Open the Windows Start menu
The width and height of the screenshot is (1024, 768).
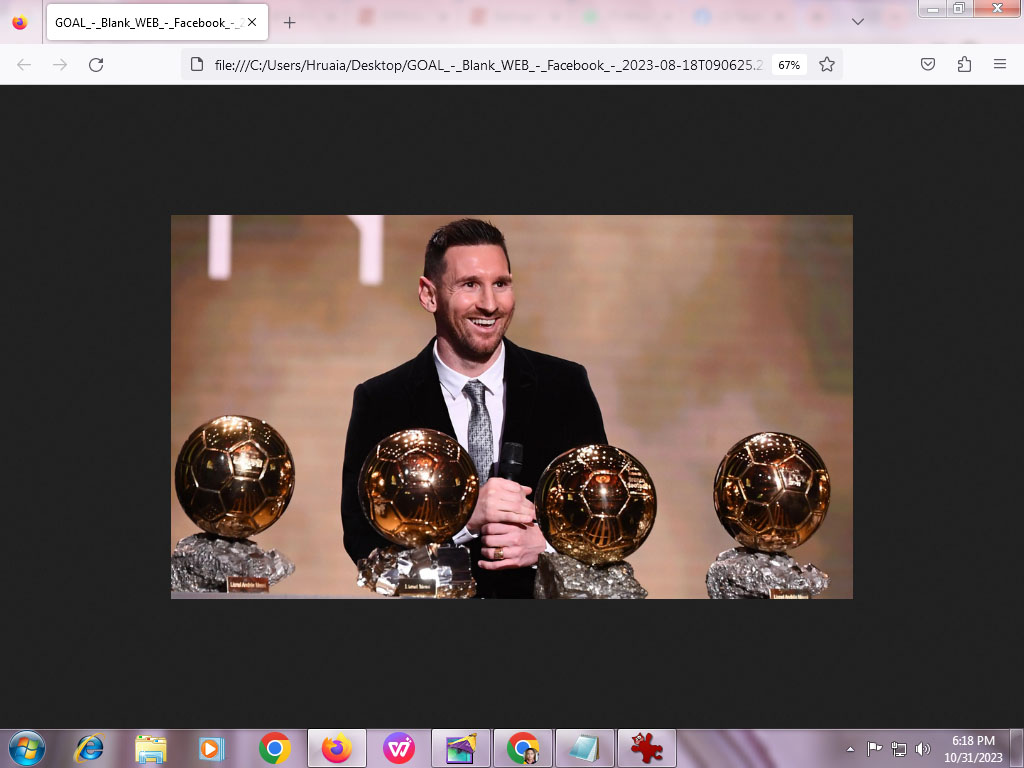tap(26, 748)
